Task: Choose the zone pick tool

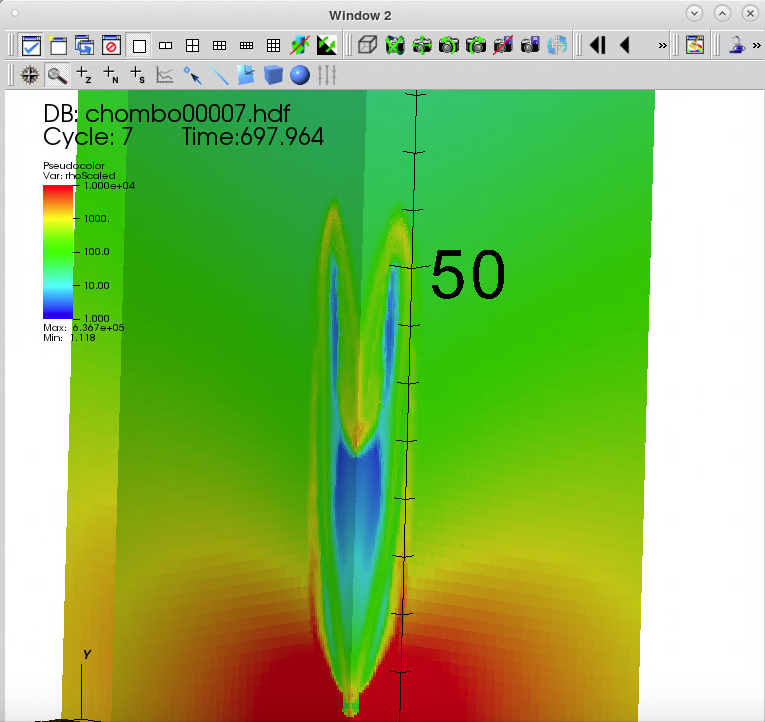Action: pyautogui.click(x=84, y=75)
